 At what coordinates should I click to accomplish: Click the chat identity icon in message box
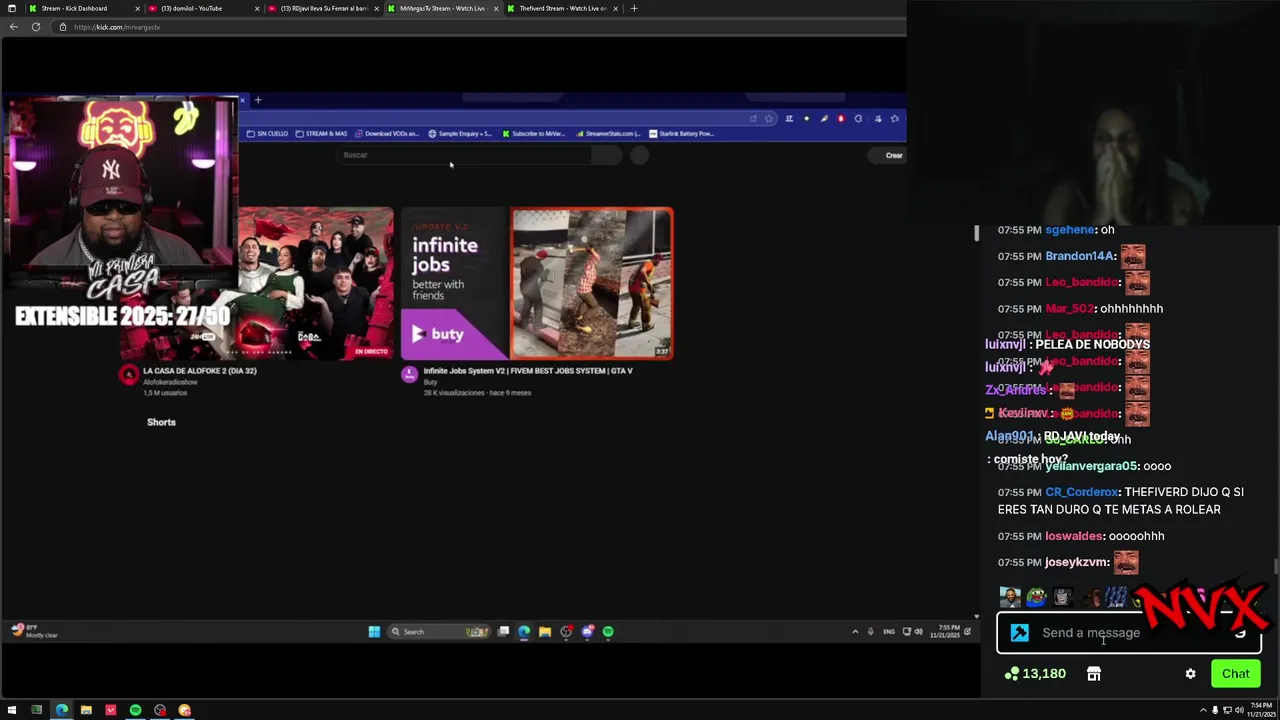pyautogui.click(x=1019, y=632)
